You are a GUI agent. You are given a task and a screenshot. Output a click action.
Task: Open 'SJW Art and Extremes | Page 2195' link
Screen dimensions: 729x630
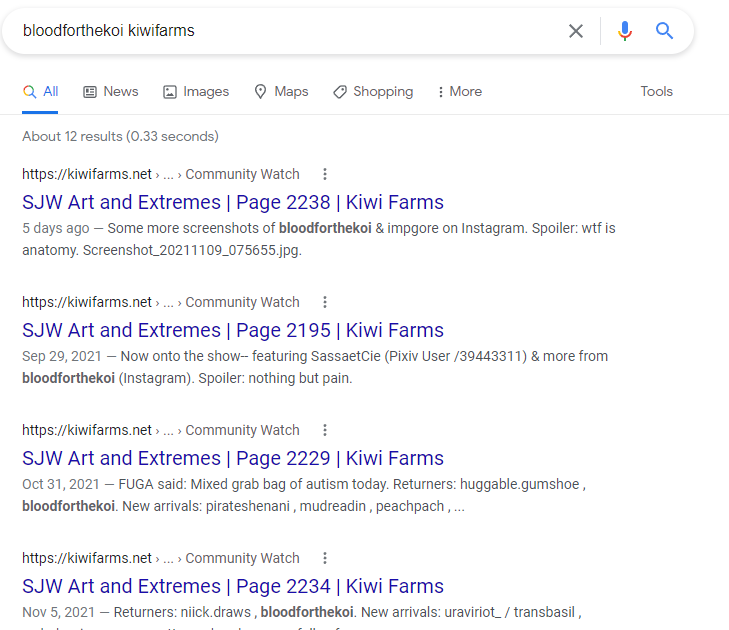pyautogui.click(x=233, y=330)
